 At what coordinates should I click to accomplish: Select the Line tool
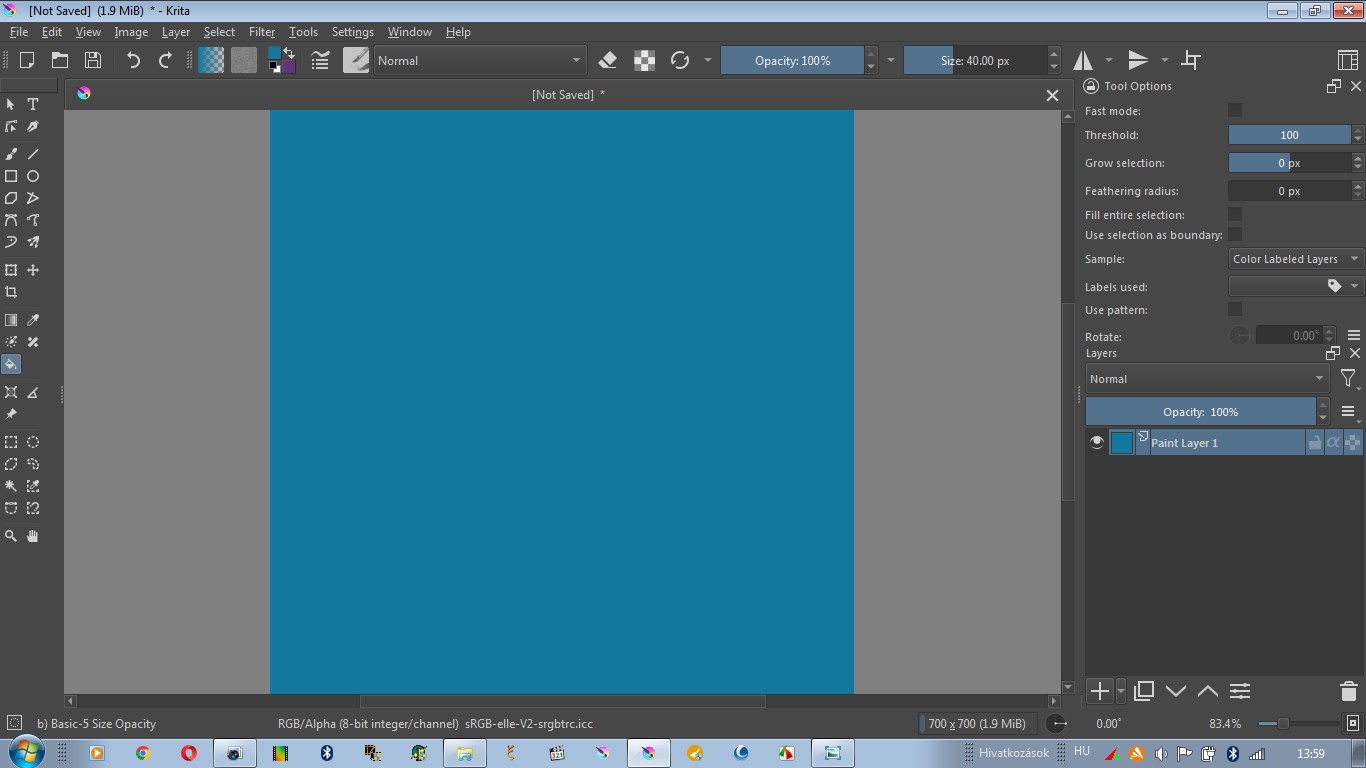[x=33, y=154]
